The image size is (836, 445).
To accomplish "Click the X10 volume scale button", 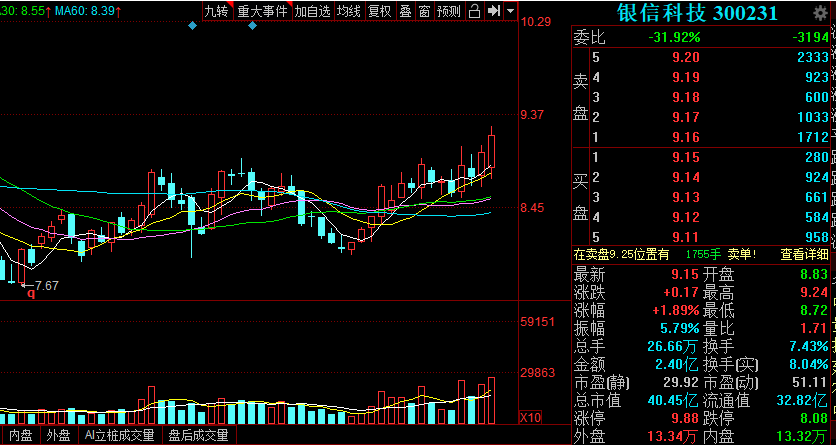I will point(530,417).
